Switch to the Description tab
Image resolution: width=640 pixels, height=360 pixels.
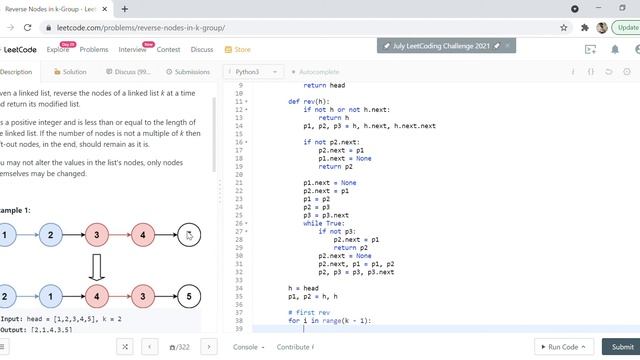coord(16,72)
